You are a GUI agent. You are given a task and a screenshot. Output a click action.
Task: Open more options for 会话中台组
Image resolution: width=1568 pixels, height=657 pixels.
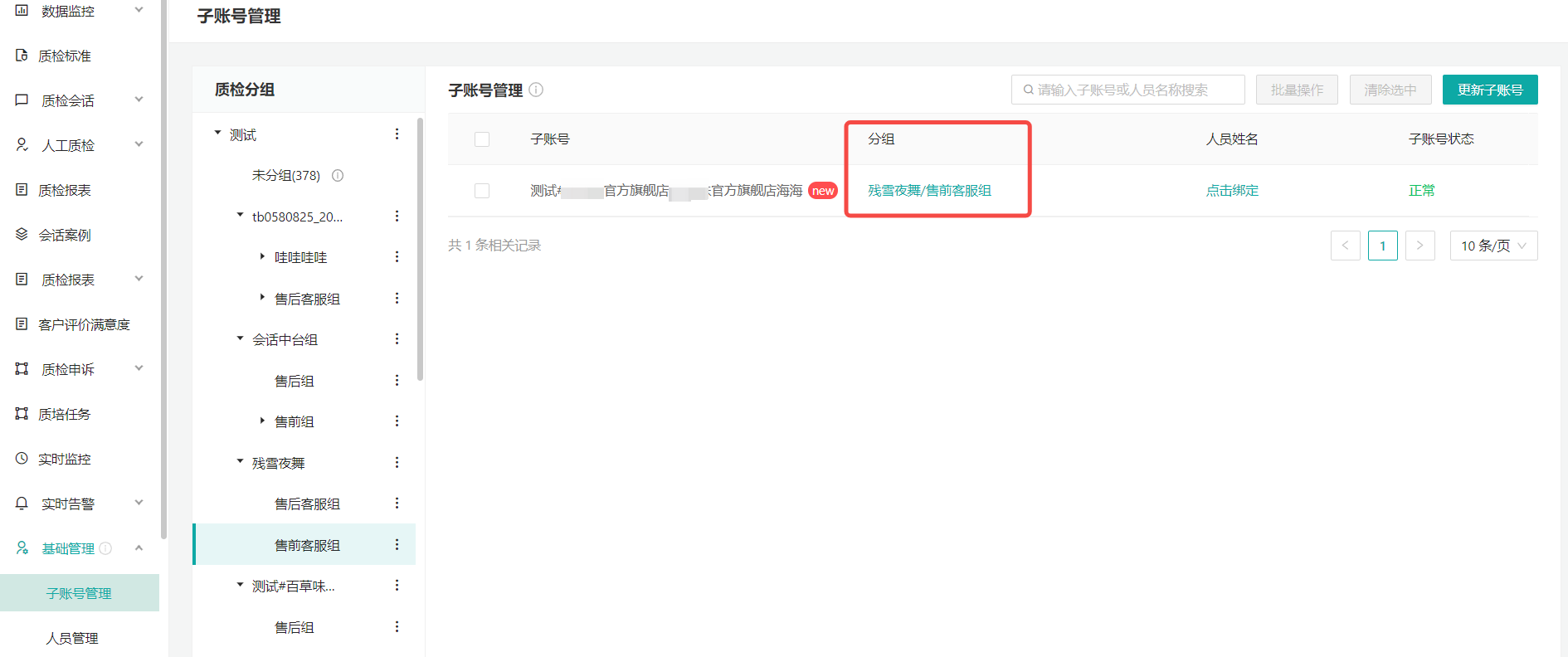(397, 339)
